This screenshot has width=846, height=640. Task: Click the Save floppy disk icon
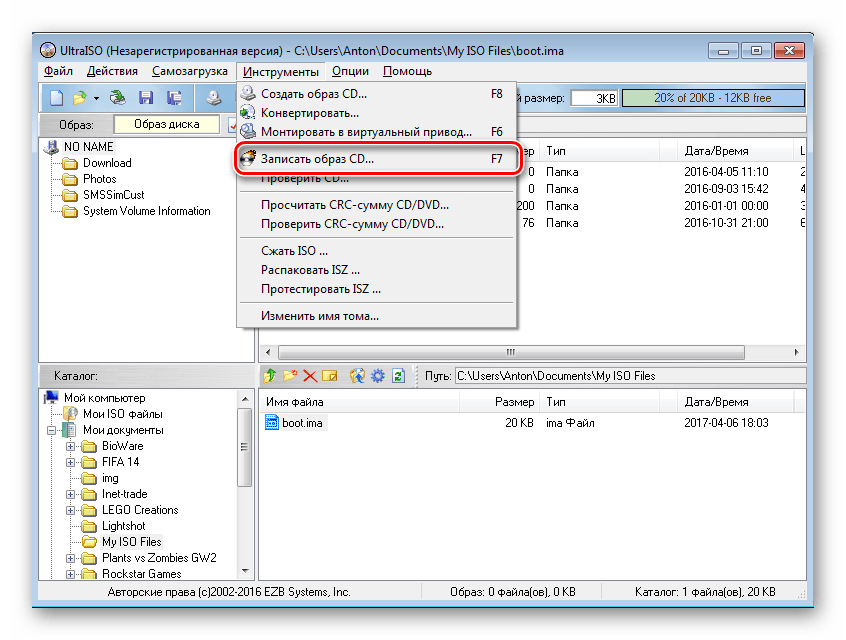[146, 98]
